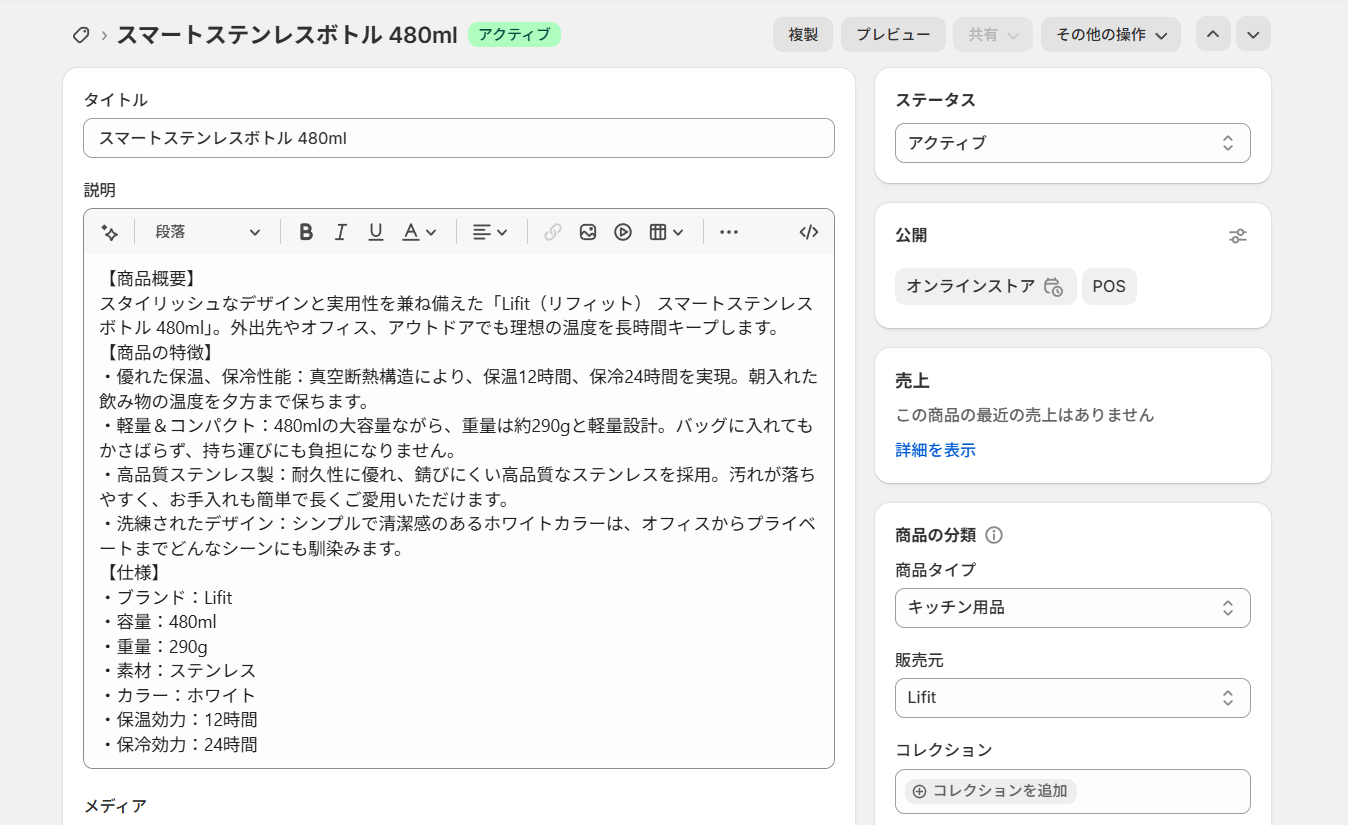Go to next product with down arrow
1348x825 pixels.
point(1253,34)
